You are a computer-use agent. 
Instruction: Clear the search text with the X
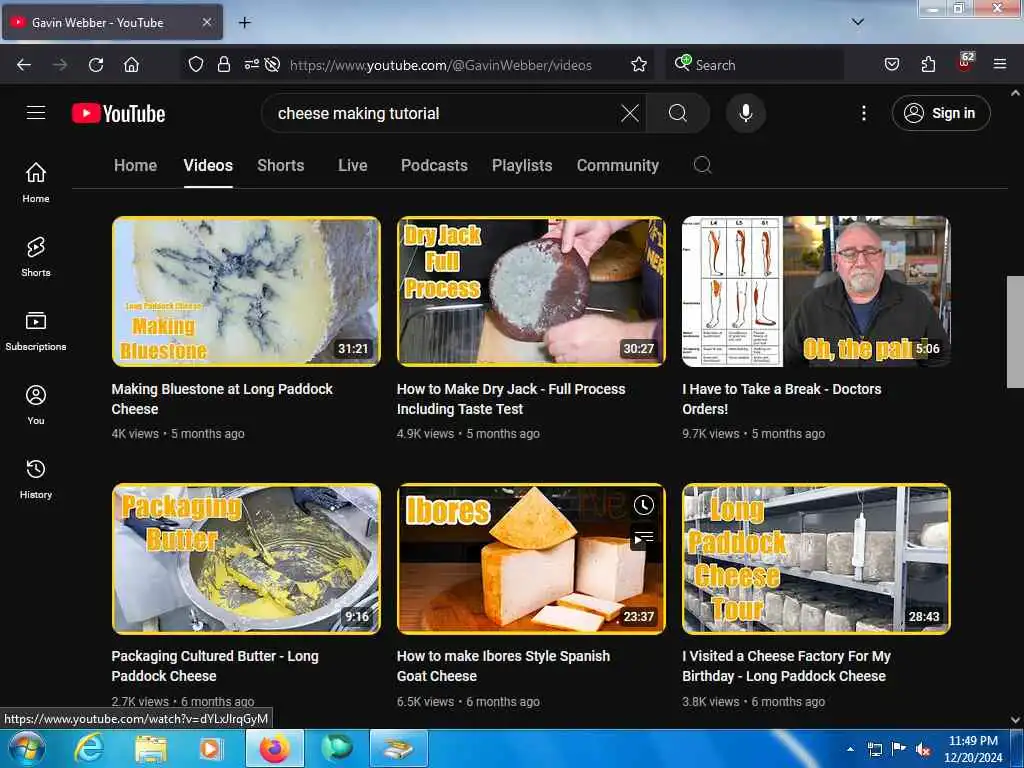coord(630,113)
